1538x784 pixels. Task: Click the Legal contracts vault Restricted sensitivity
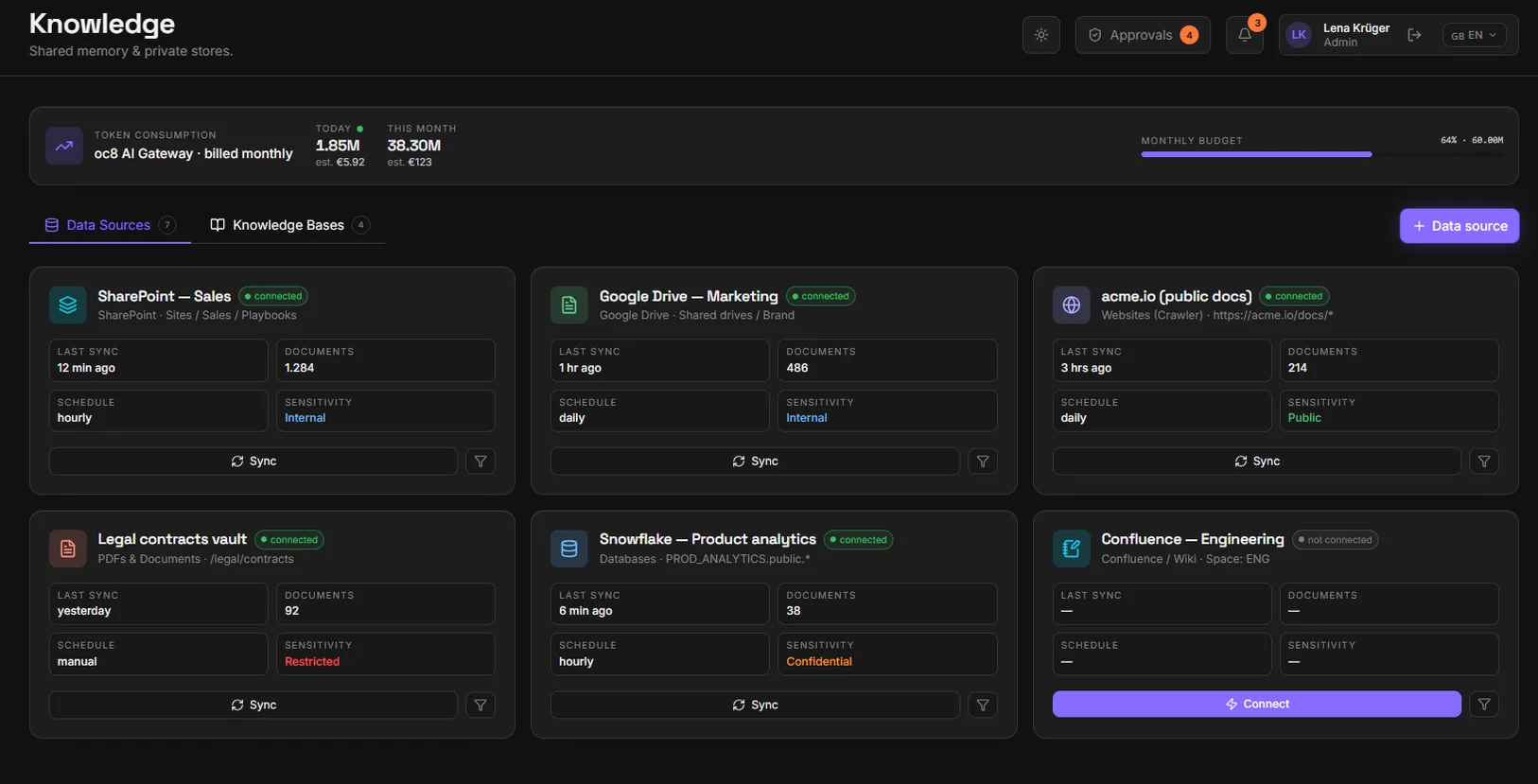(312, 662)
